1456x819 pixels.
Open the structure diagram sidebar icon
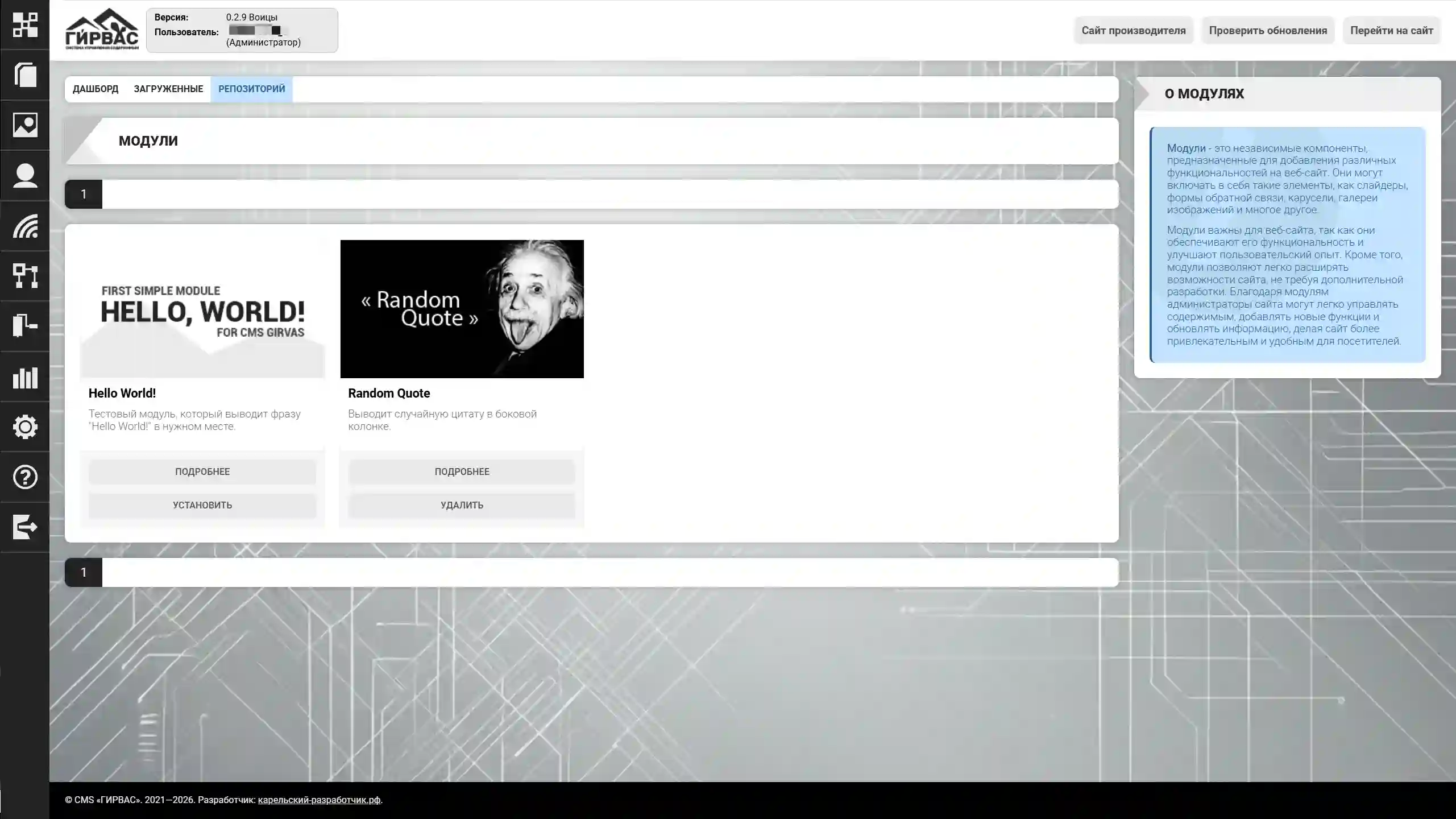25,276
